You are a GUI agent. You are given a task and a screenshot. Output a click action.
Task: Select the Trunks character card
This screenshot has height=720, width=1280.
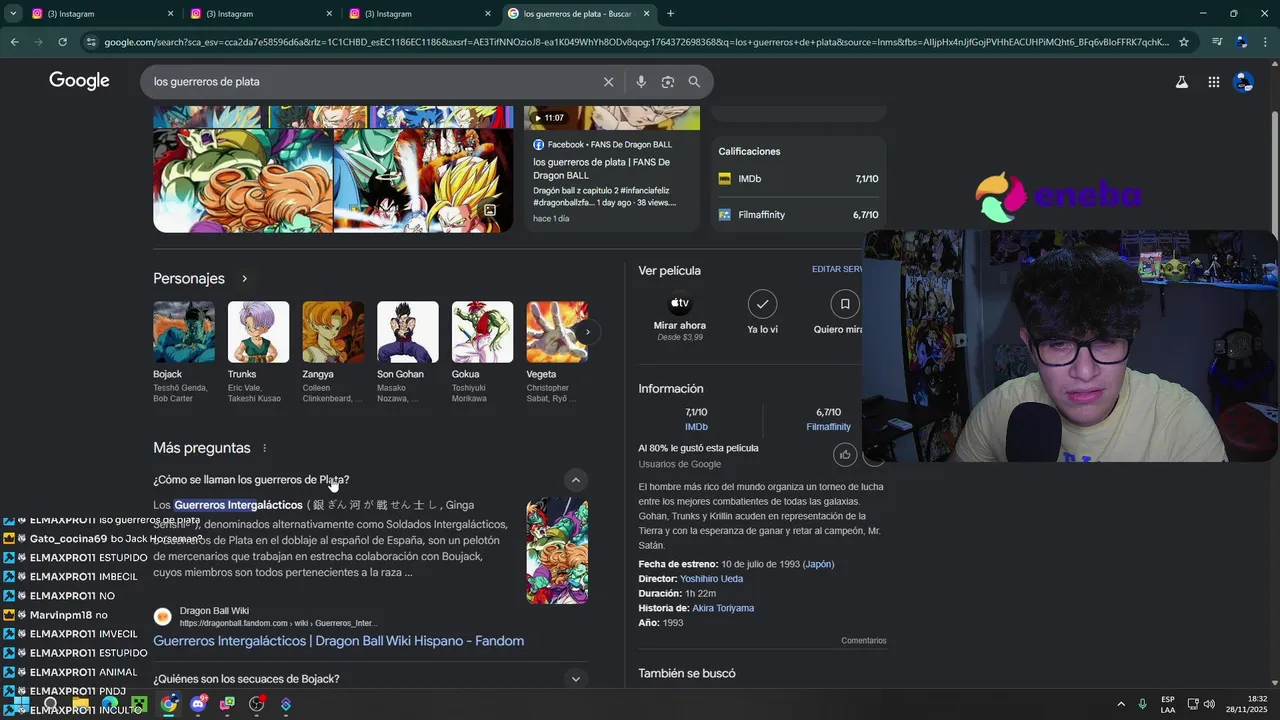point(258,352)
